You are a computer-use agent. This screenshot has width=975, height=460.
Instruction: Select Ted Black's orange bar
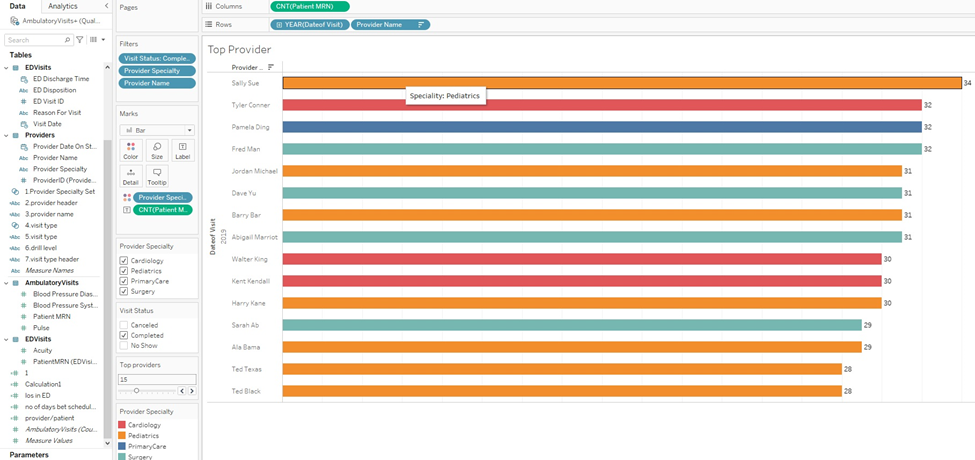(562, 391)
